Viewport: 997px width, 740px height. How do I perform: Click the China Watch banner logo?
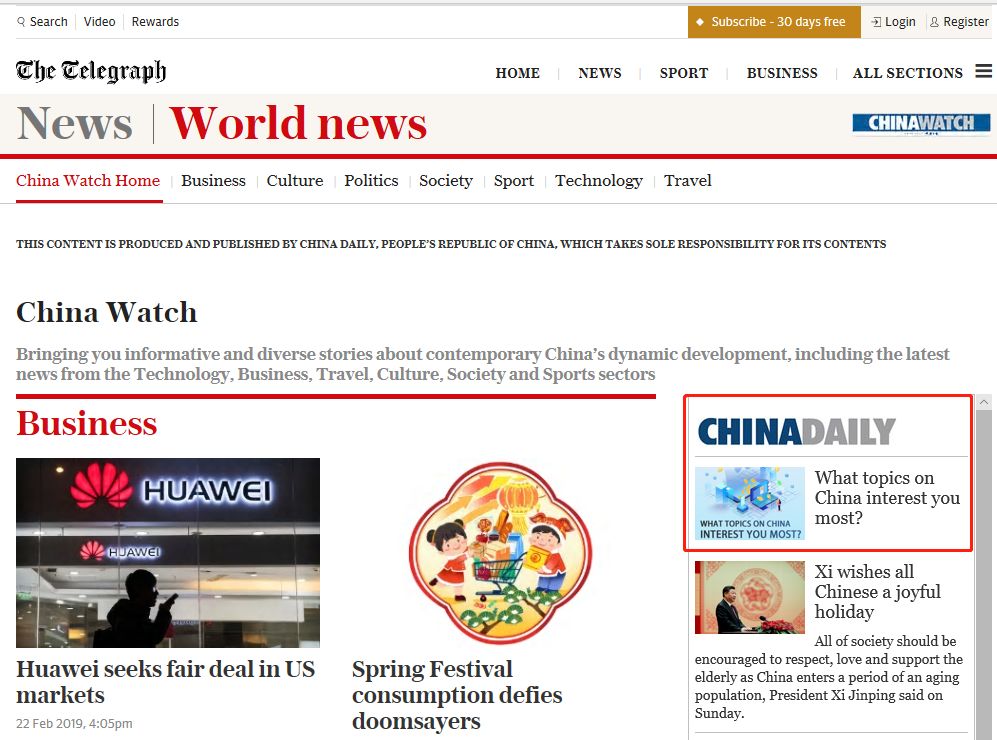921,123
